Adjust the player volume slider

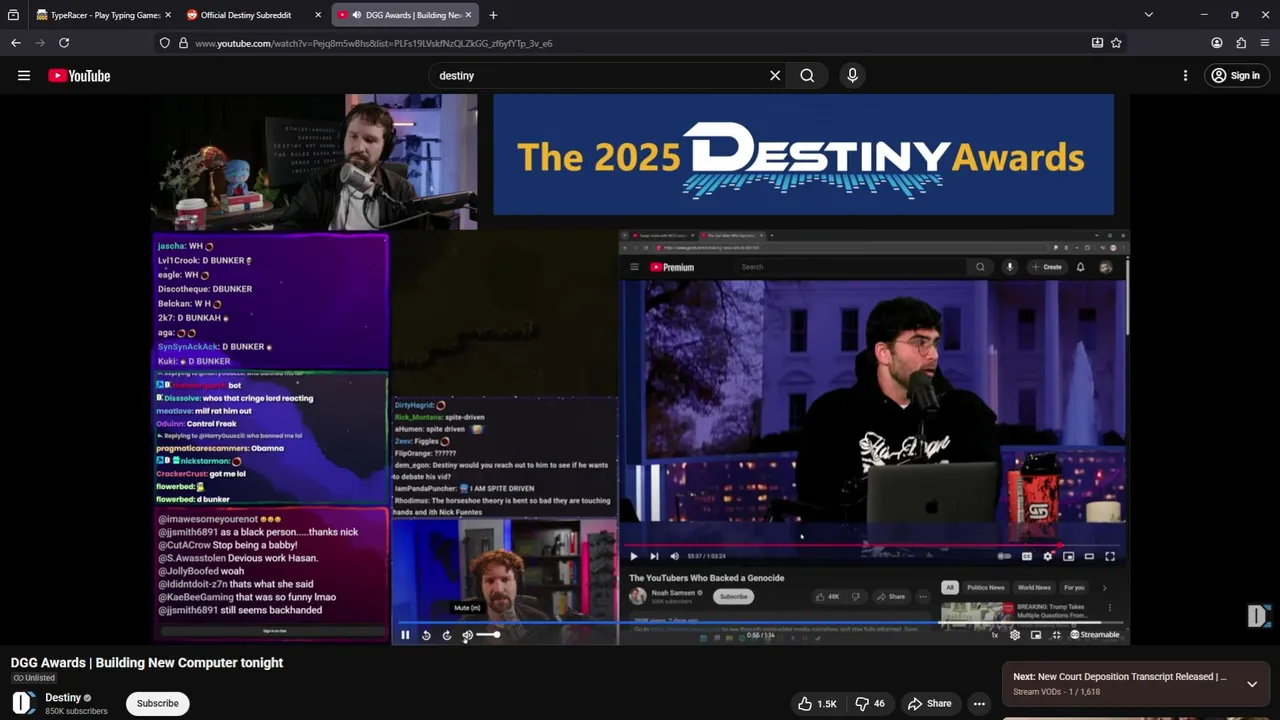[x=488, y=635]
